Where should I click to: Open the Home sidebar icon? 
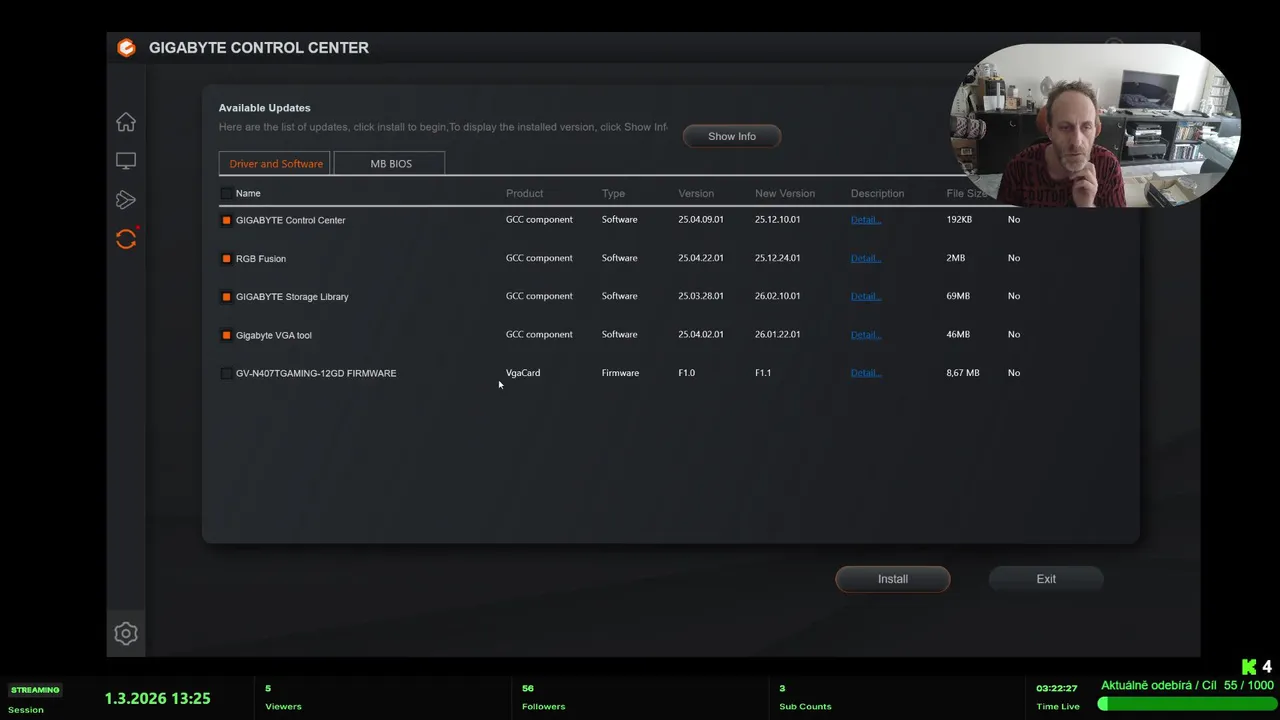126,122
